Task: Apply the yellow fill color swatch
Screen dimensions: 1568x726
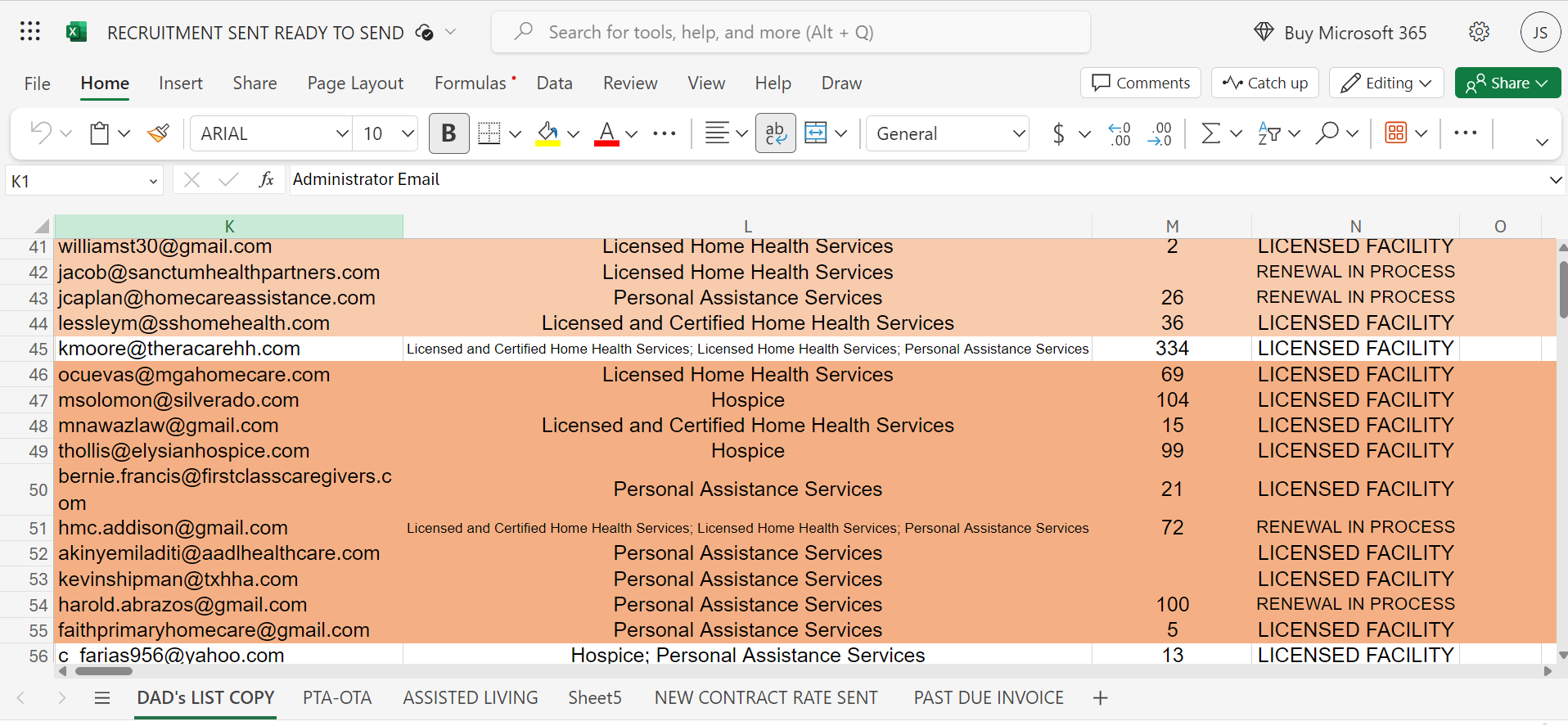Action: tap(547, 133)
